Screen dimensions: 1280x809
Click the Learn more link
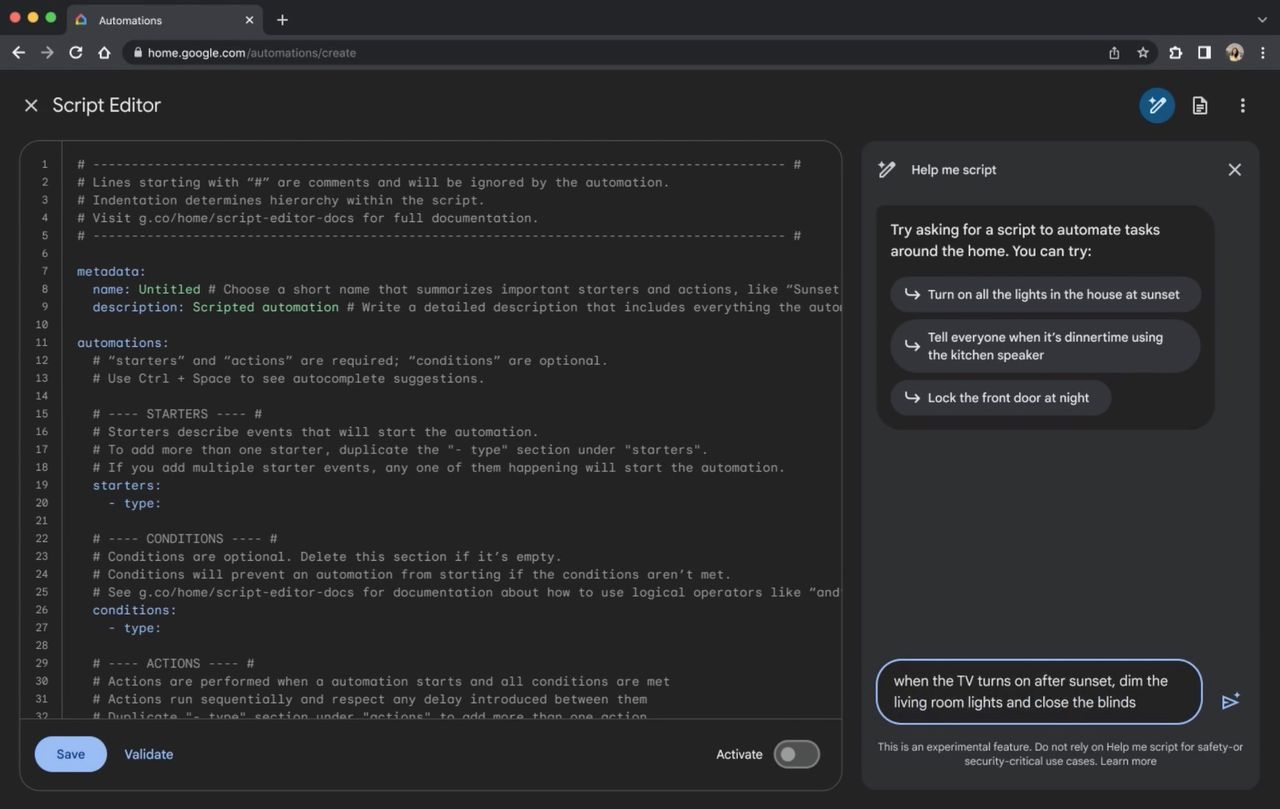[x=1128, y=761]
